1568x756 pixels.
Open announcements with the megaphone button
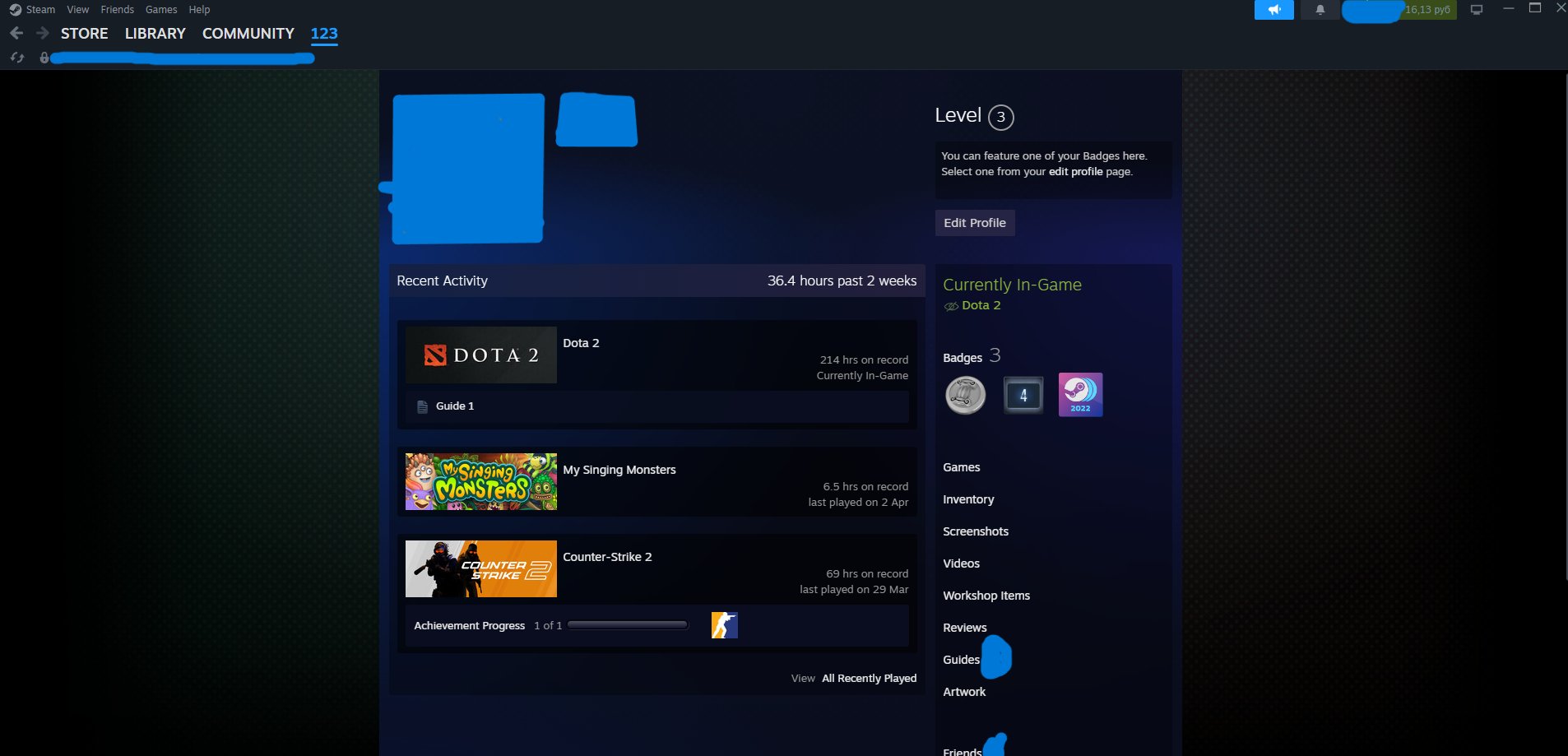(x=1273, y=10)
